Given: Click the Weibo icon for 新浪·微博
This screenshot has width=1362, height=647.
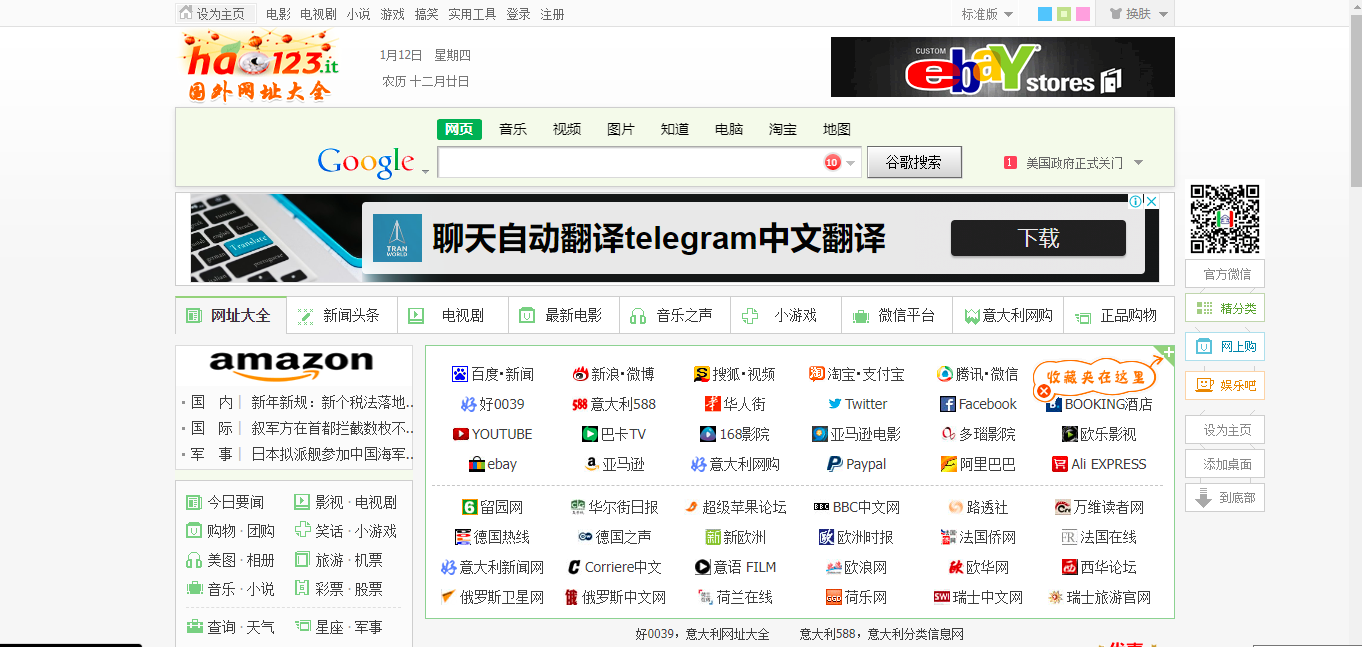Looking at the screenshot, I should point(580,374).
